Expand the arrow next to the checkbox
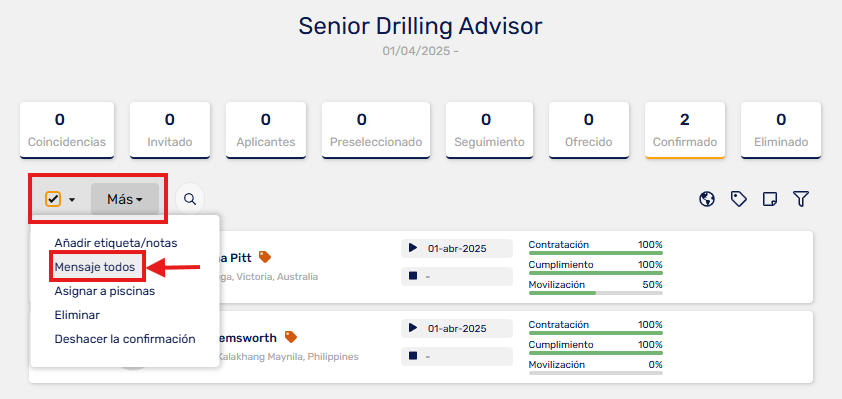The image size is (842, 399). [x=72, y=200]
